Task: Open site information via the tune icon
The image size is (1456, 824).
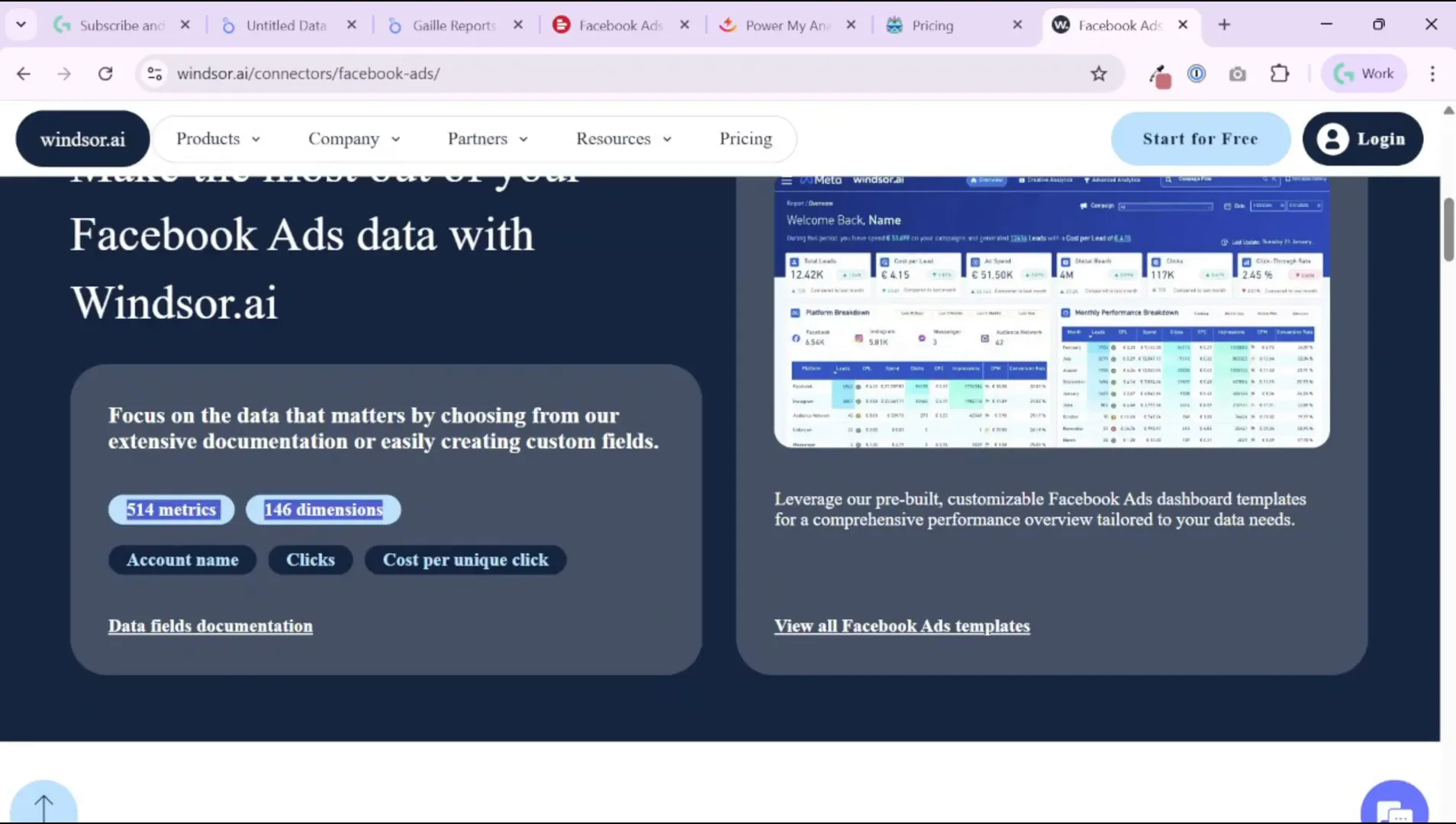Action: click(154, 73)
